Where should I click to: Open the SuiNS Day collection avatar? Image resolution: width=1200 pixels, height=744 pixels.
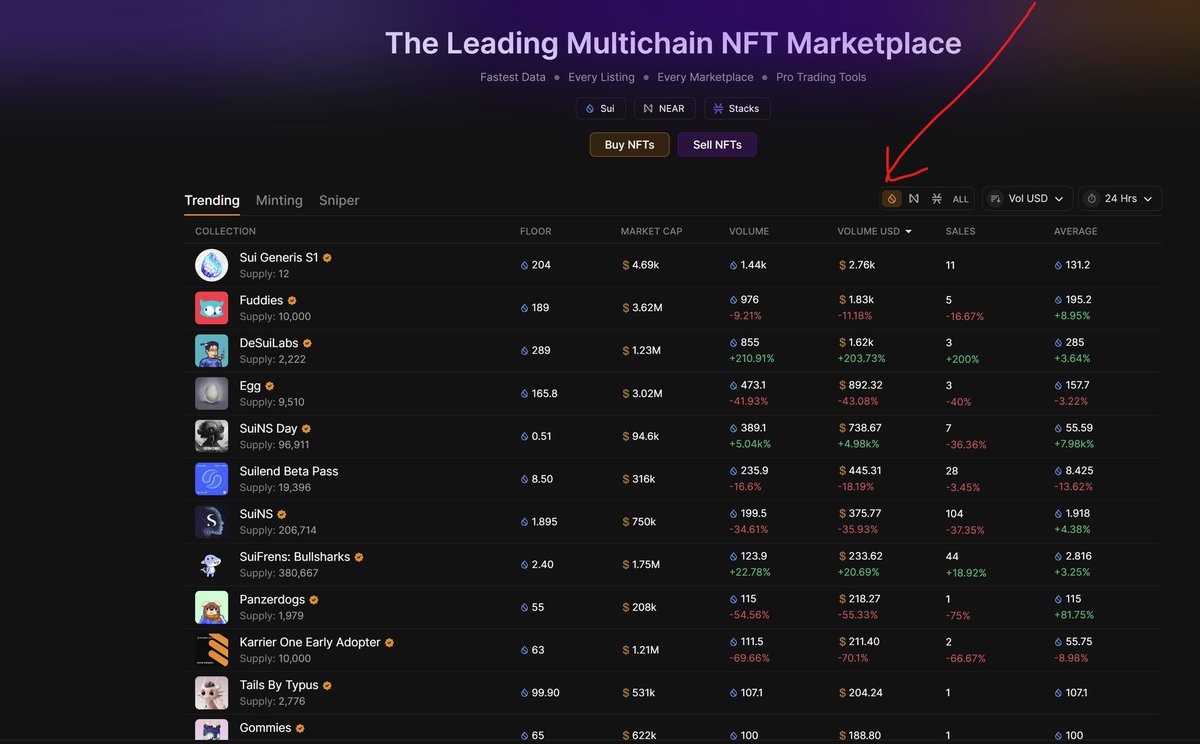point(211,436)
